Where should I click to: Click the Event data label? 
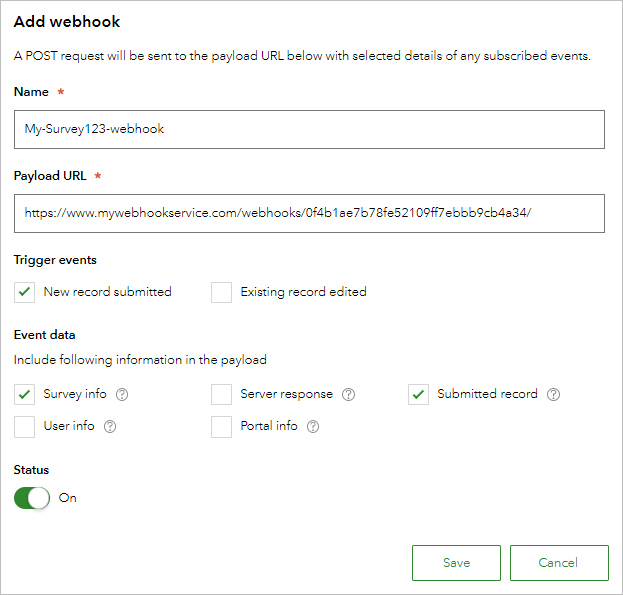tap(44, 335)
